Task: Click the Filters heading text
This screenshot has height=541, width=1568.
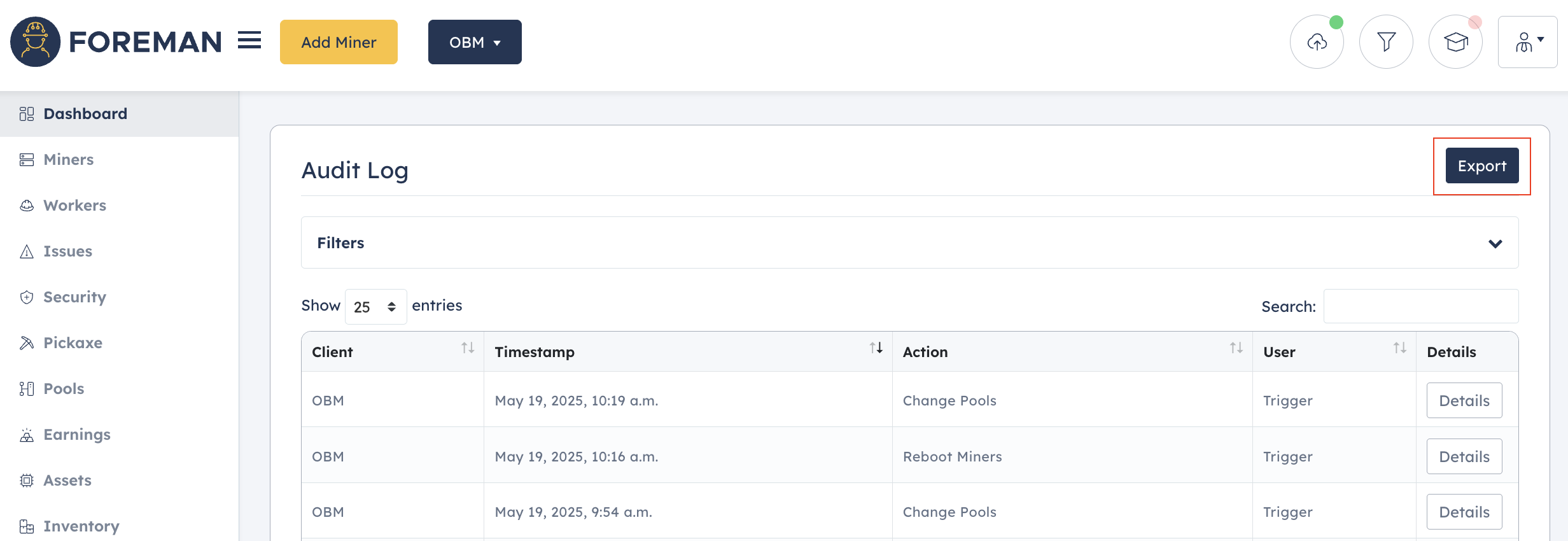Action: click(340, 243)
